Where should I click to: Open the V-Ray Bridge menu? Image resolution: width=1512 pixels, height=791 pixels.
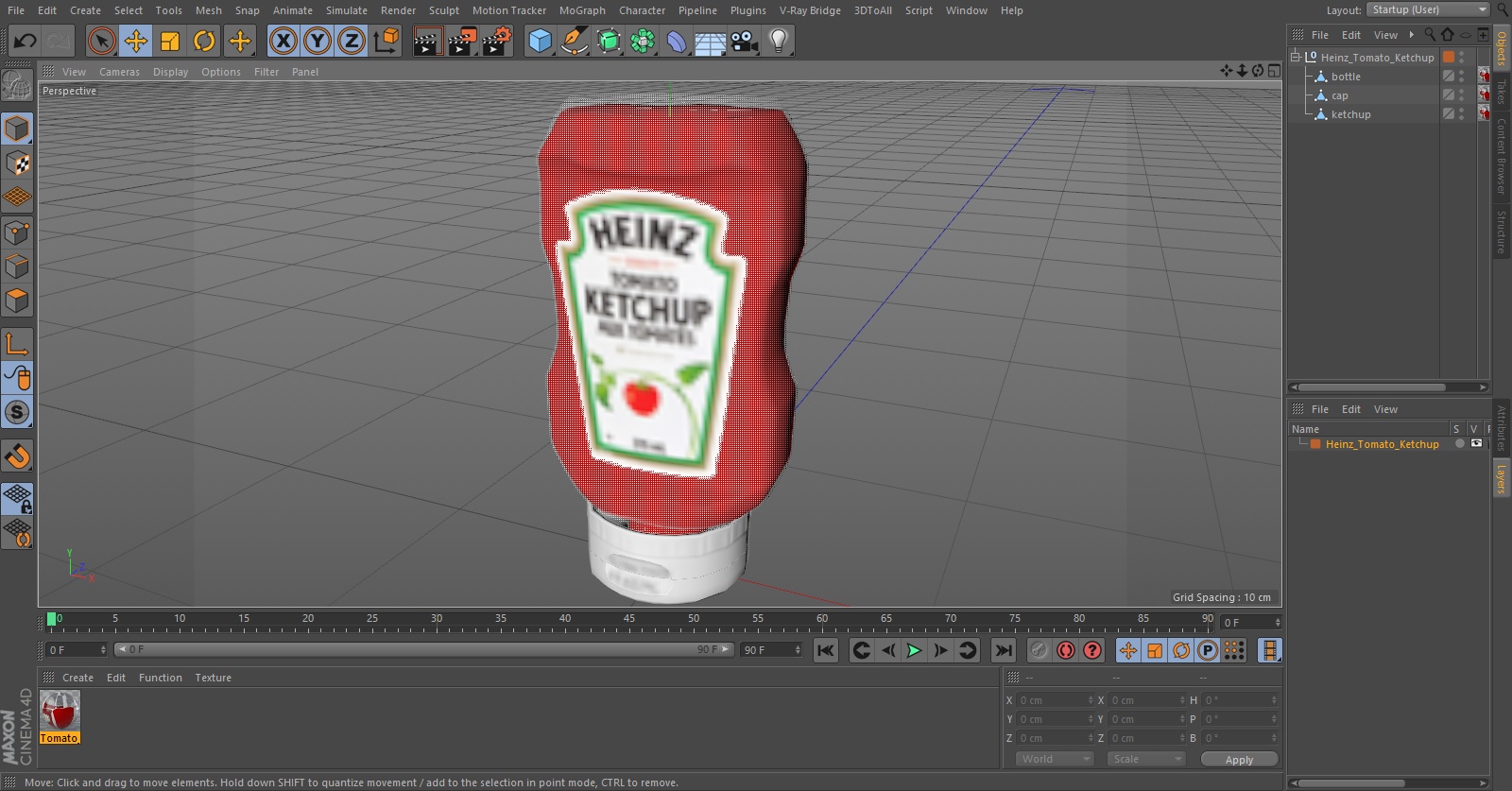[x=810, y=10]
